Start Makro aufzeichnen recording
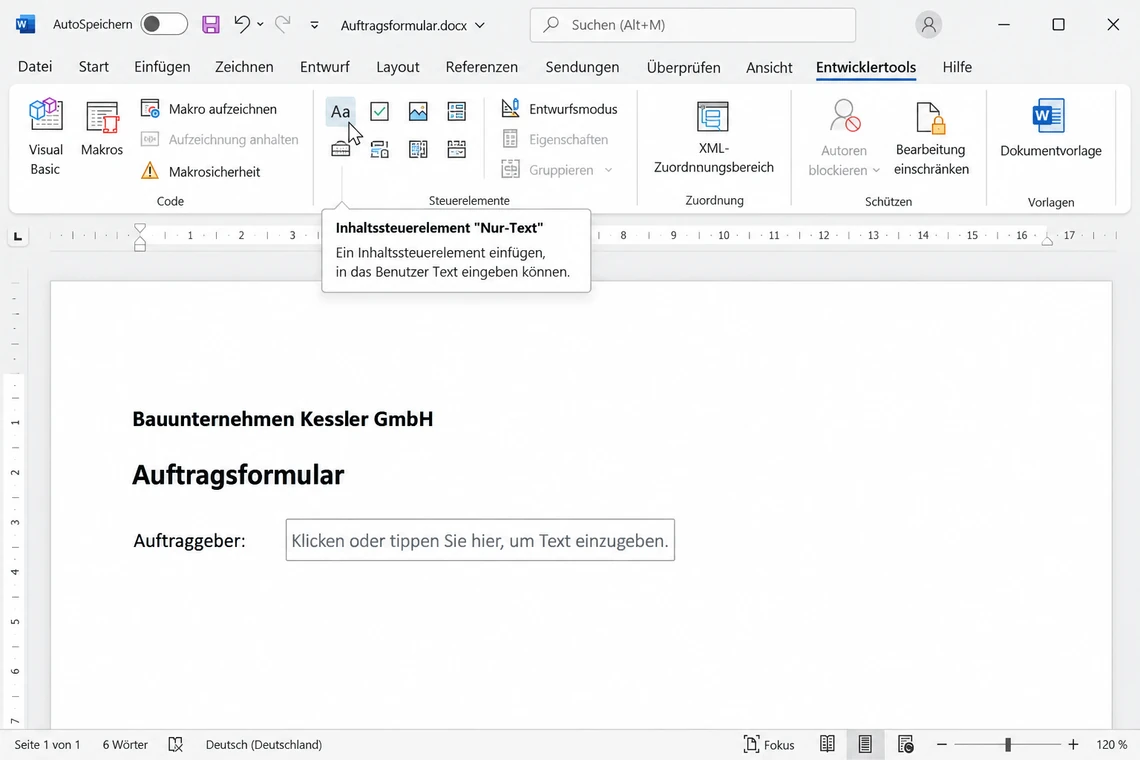1140x760 pixels. pos(209,109)
